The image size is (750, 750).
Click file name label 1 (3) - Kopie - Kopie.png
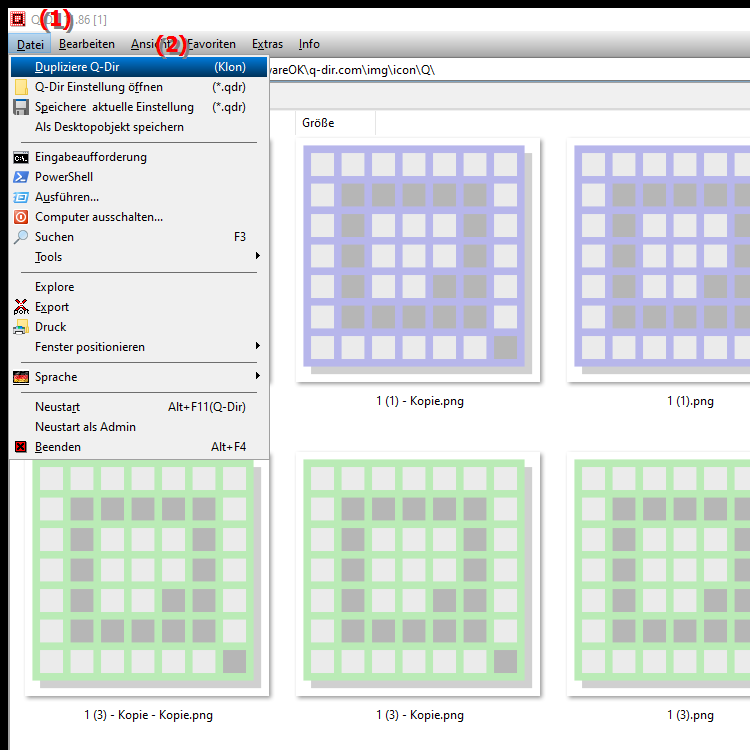[x=149, y=715]
